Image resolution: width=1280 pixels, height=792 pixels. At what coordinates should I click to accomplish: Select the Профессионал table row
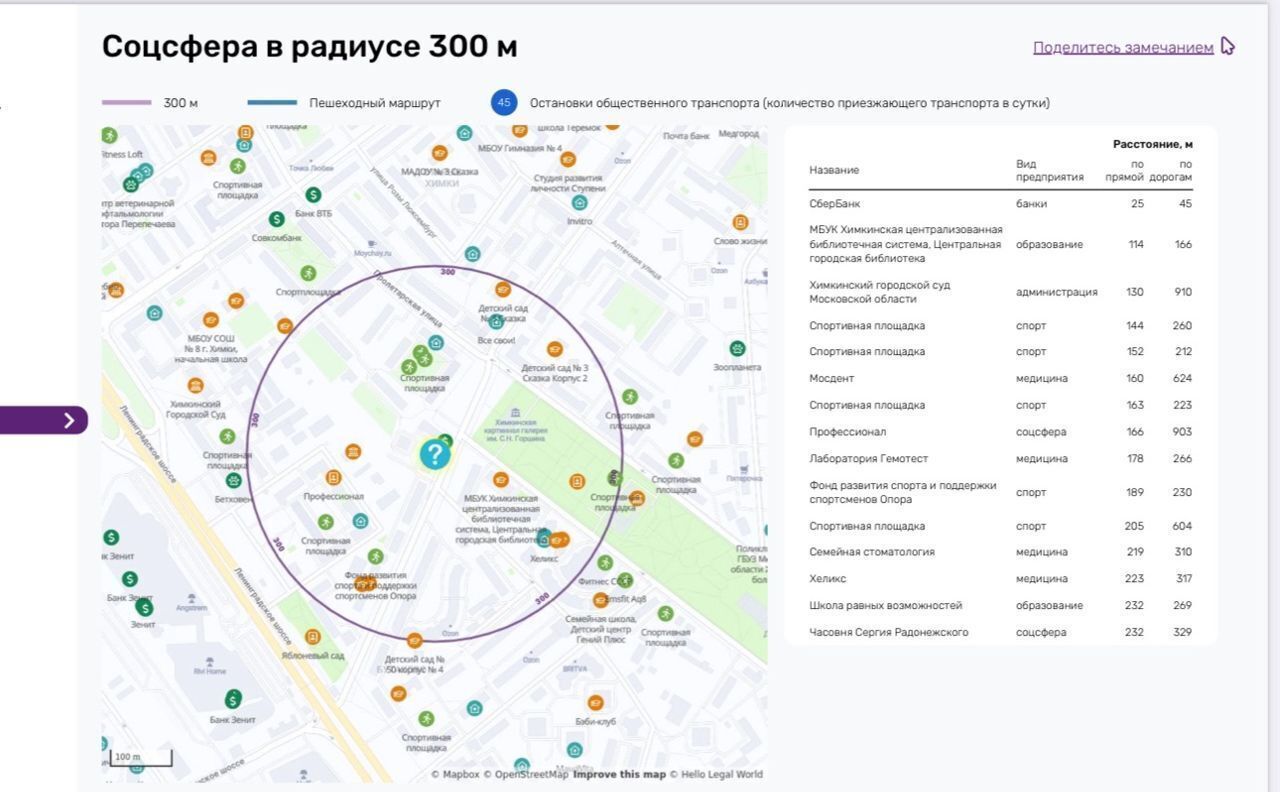[x=1000, y=432]
